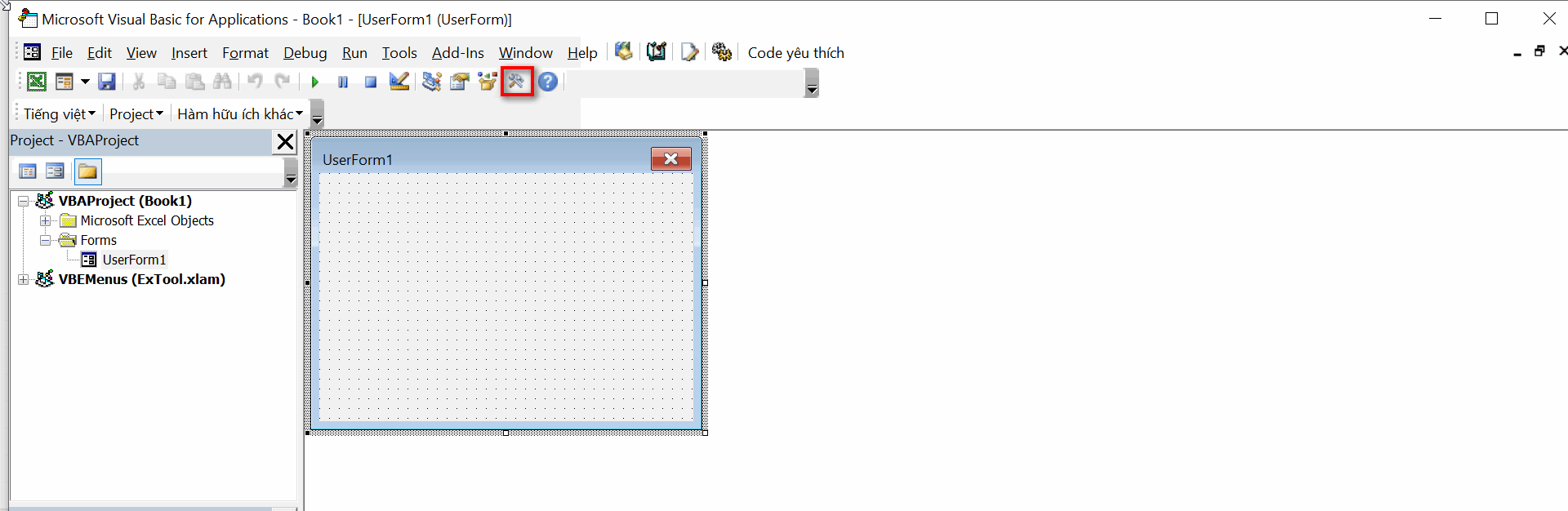
Task: Click the UserForm system icon beside File
Action: coord(32,52)
